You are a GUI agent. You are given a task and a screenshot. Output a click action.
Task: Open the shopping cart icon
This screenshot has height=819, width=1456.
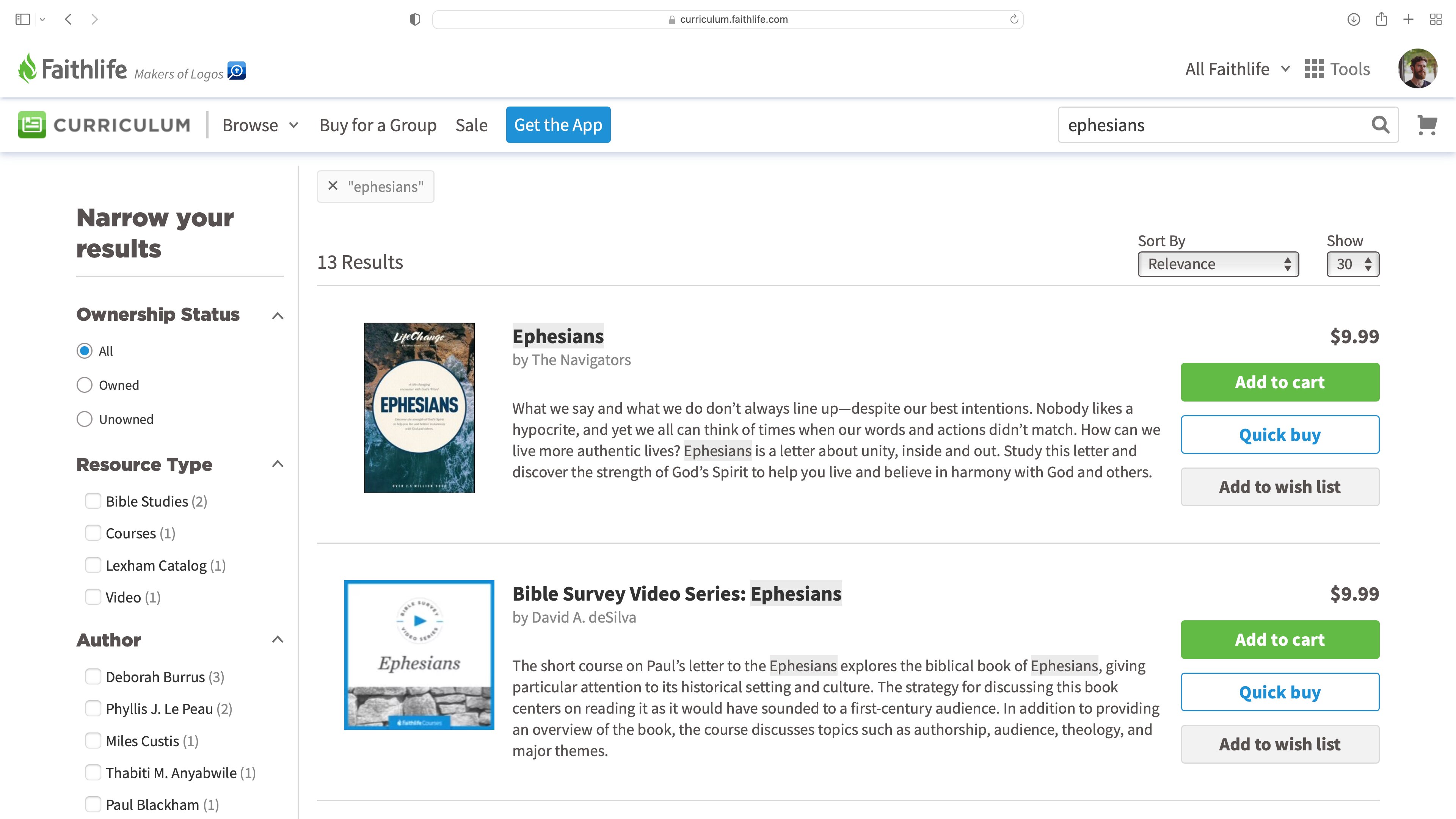(1427, 125)
